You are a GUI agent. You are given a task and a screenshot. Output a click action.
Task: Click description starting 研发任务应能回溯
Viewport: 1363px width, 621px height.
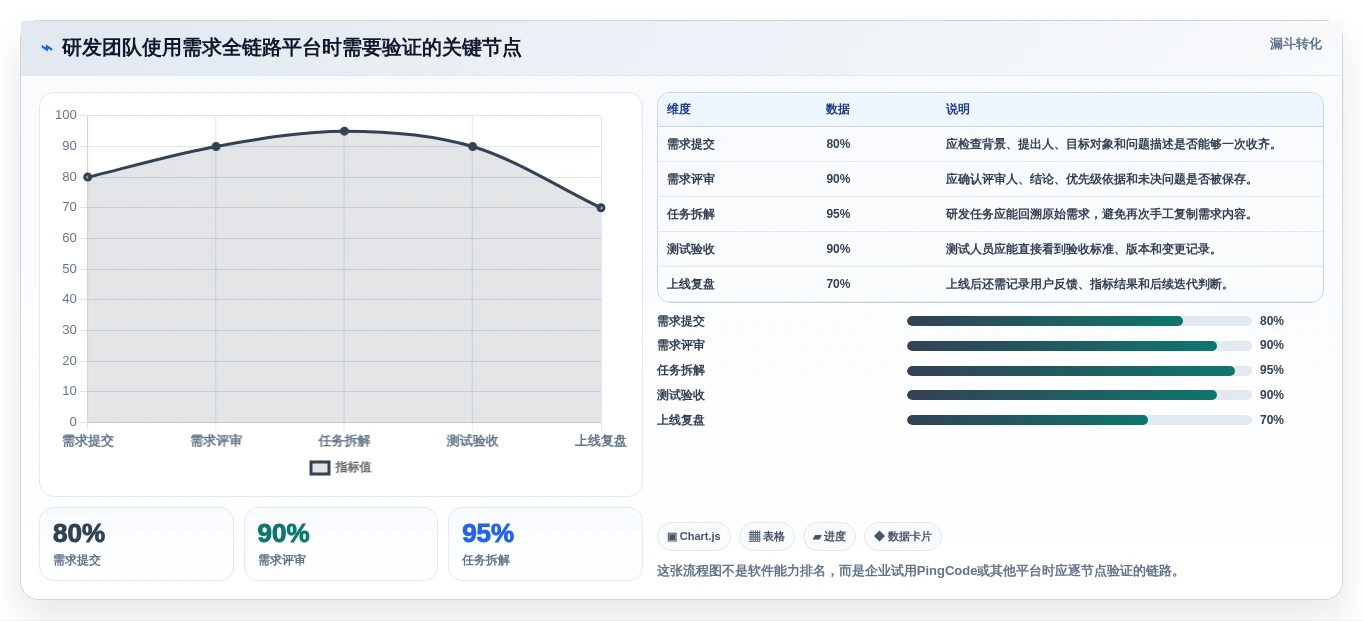(1100, 214)
